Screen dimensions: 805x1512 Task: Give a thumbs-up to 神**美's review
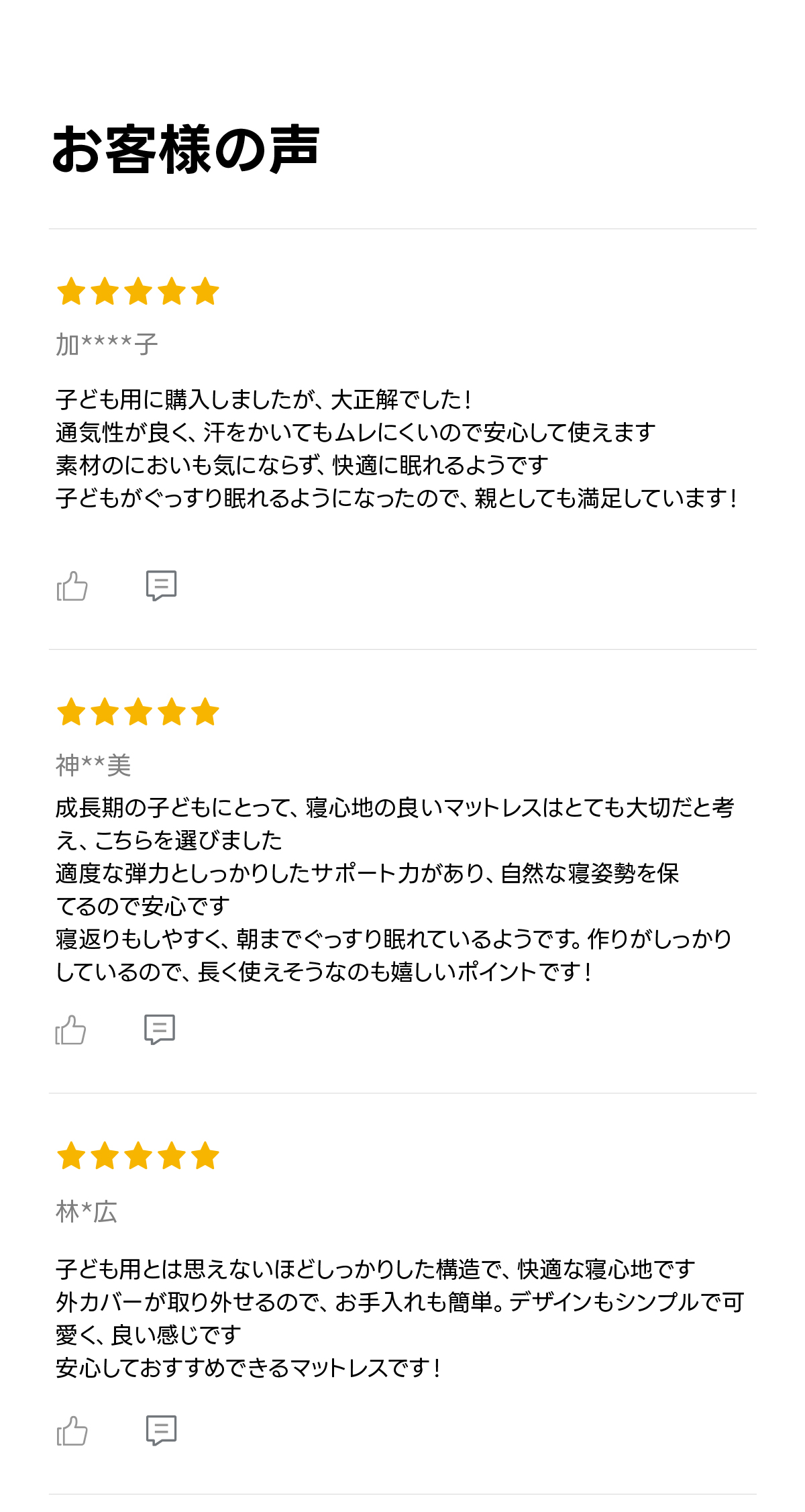click(x=70, y=1029)
